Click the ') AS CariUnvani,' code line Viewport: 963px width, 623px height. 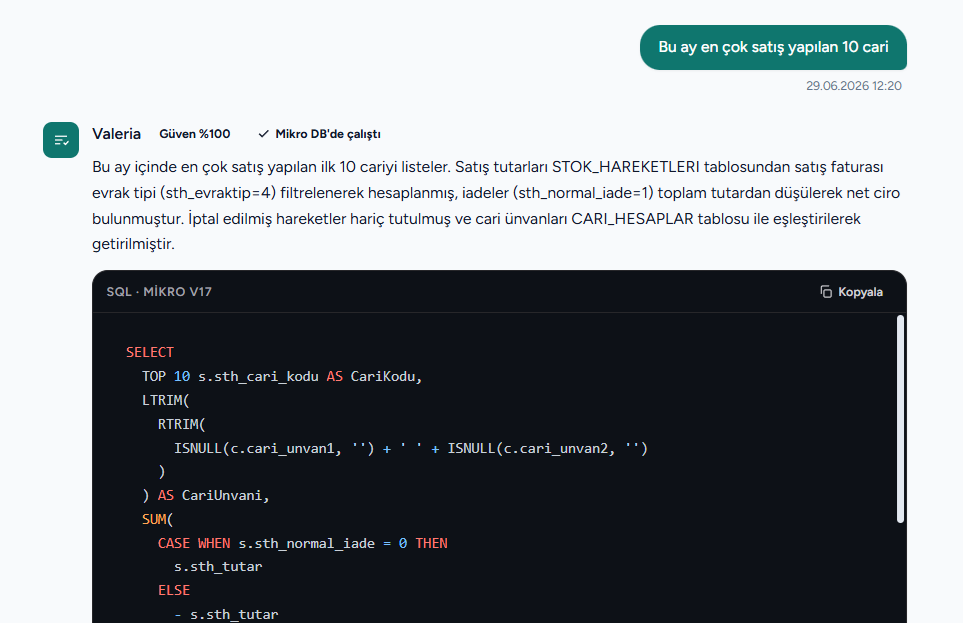206,495
